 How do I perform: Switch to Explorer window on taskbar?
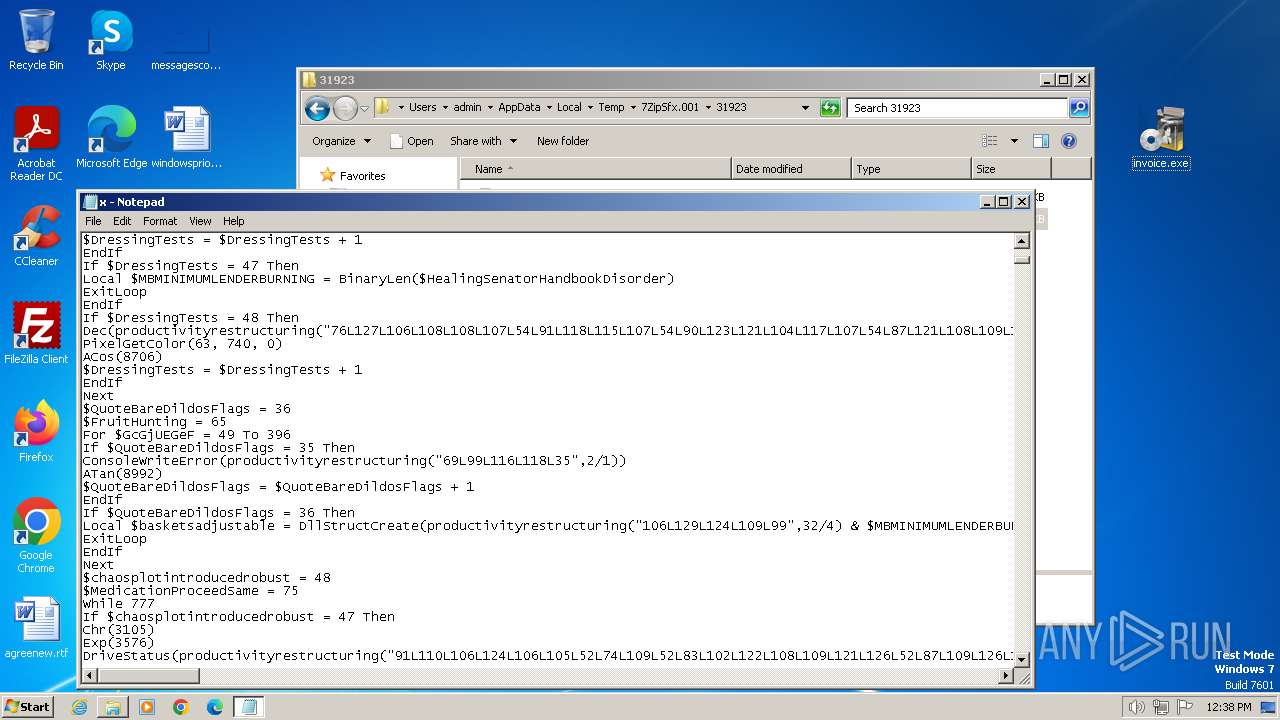[x=113, y=707]
